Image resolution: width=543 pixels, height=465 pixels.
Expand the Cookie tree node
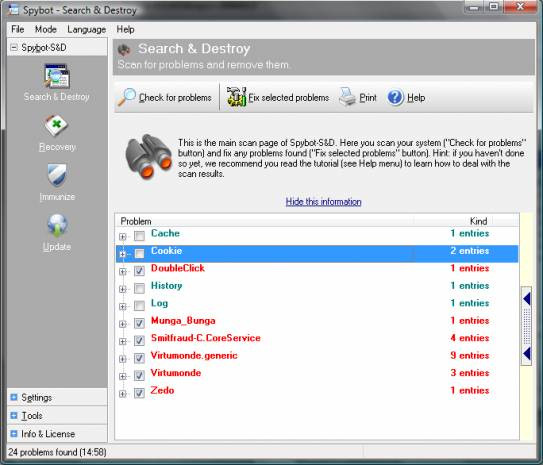pyautogui.click(x=123, y=254)
